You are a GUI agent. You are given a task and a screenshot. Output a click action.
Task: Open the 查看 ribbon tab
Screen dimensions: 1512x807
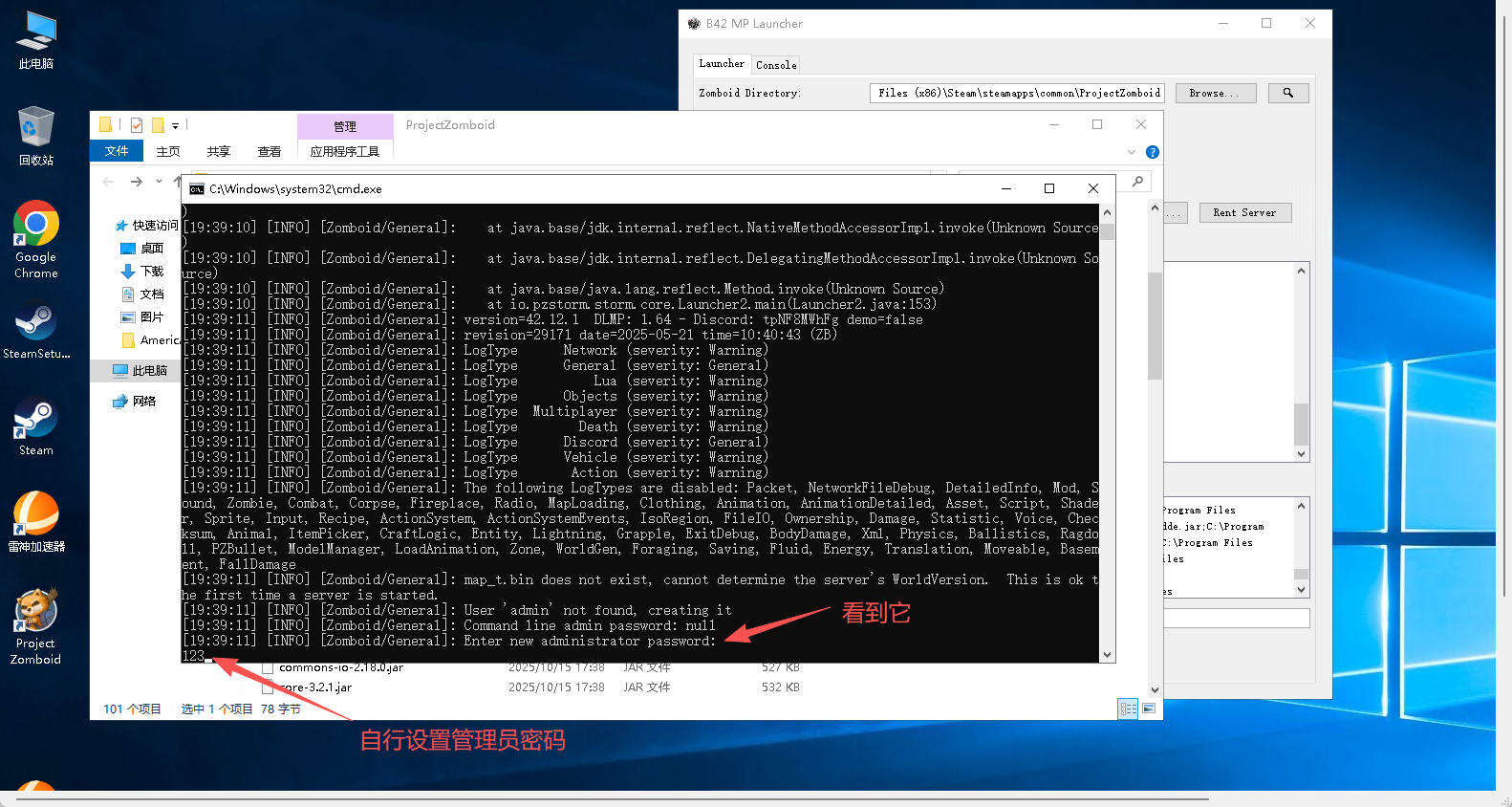click(x=269, y=152)
